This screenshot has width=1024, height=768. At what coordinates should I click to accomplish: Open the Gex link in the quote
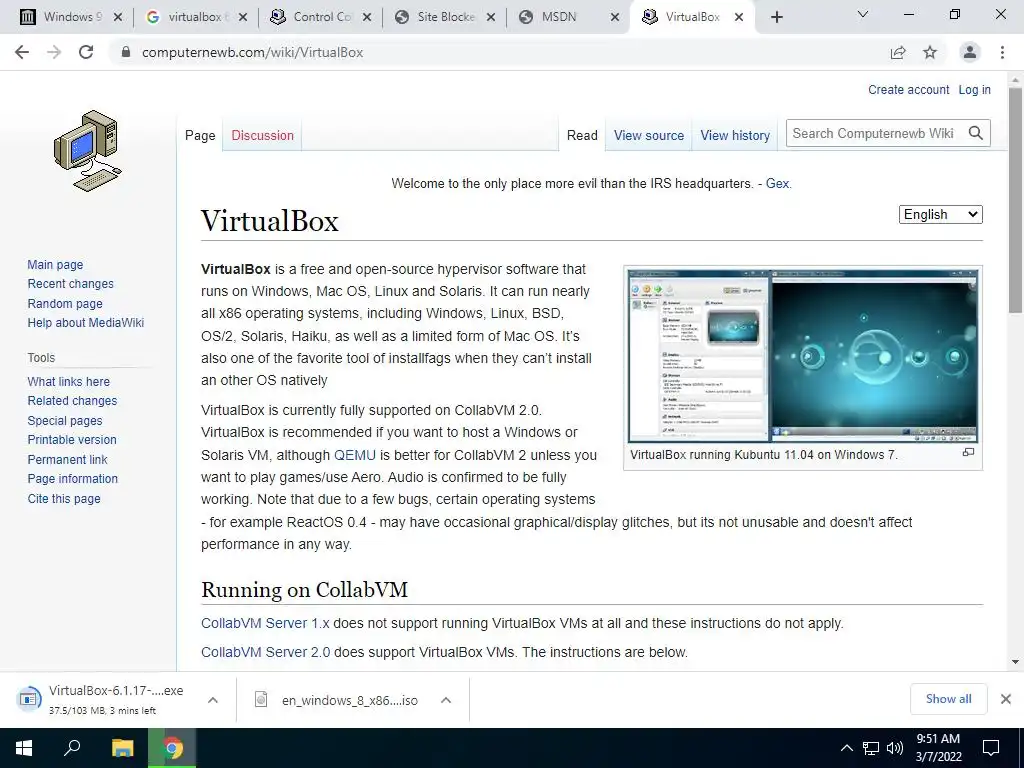777,184
